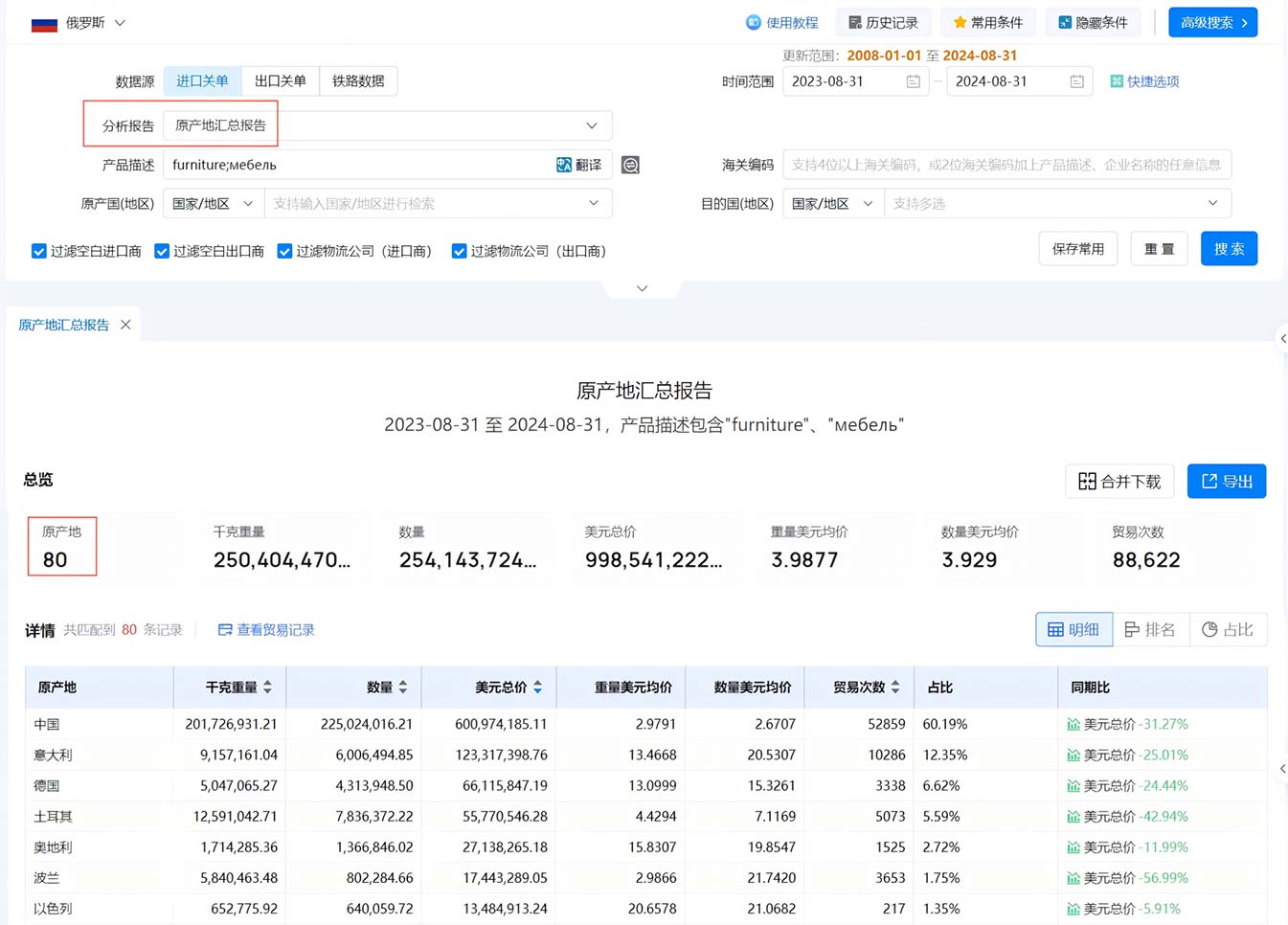Viewport: 1288px width, 925px height.
Task: Click the 保存常用 button
Action: 1078,249
